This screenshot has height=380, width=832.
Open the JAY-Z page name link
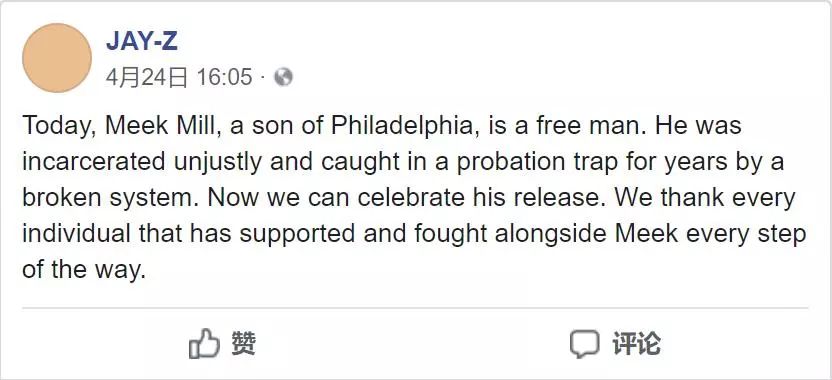tap(142, 41)
